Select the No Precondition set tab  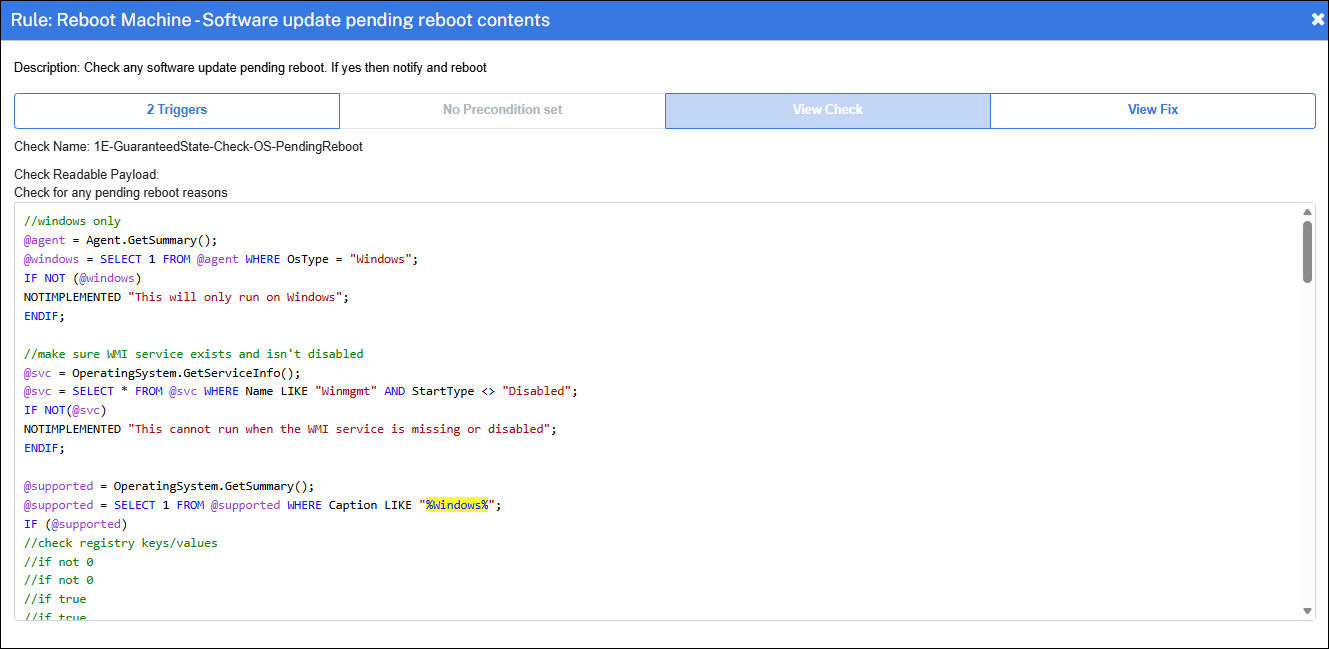tap(502, 110)
